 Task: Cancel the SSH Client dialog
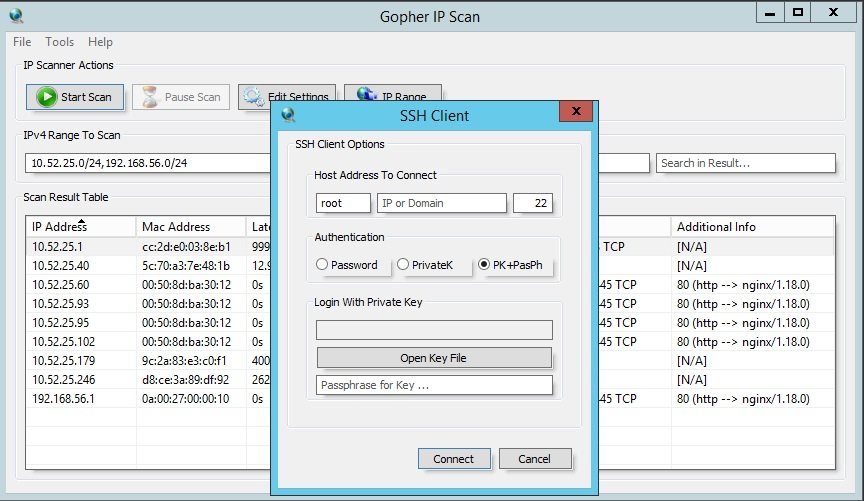[x=535, y=459]
